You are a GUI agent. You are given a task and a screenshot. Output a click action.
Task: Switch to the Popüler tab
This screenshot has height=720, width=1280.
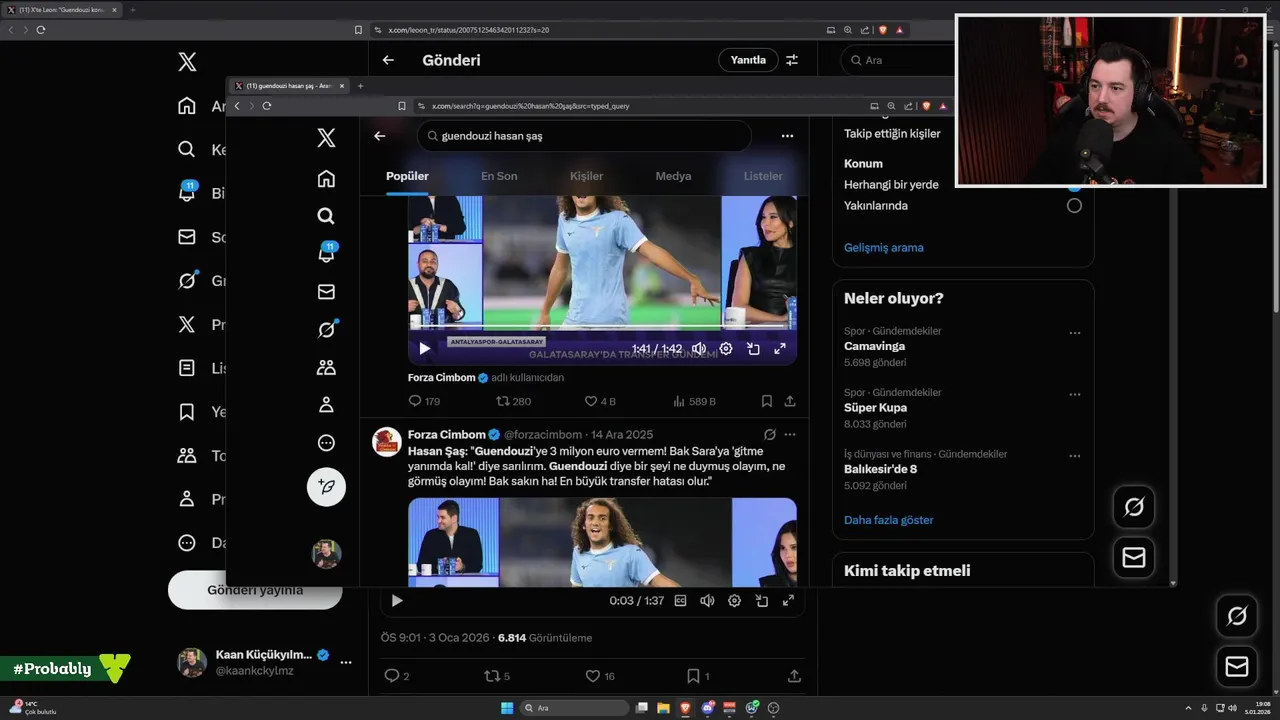pos(407,176)
